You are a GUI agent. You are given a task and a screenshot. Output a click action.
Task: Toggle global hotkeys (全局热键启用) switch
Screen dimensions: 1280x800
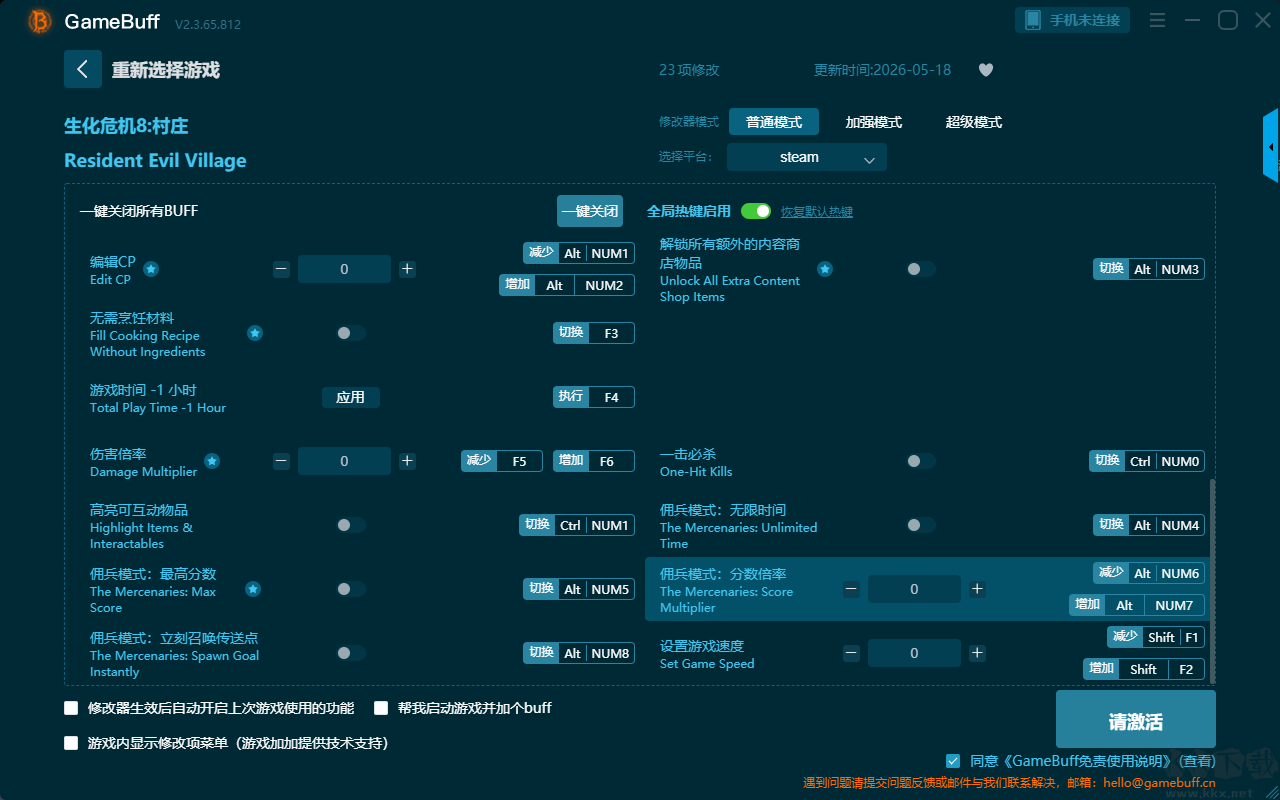pyautogui.click(x=756, y=211)
